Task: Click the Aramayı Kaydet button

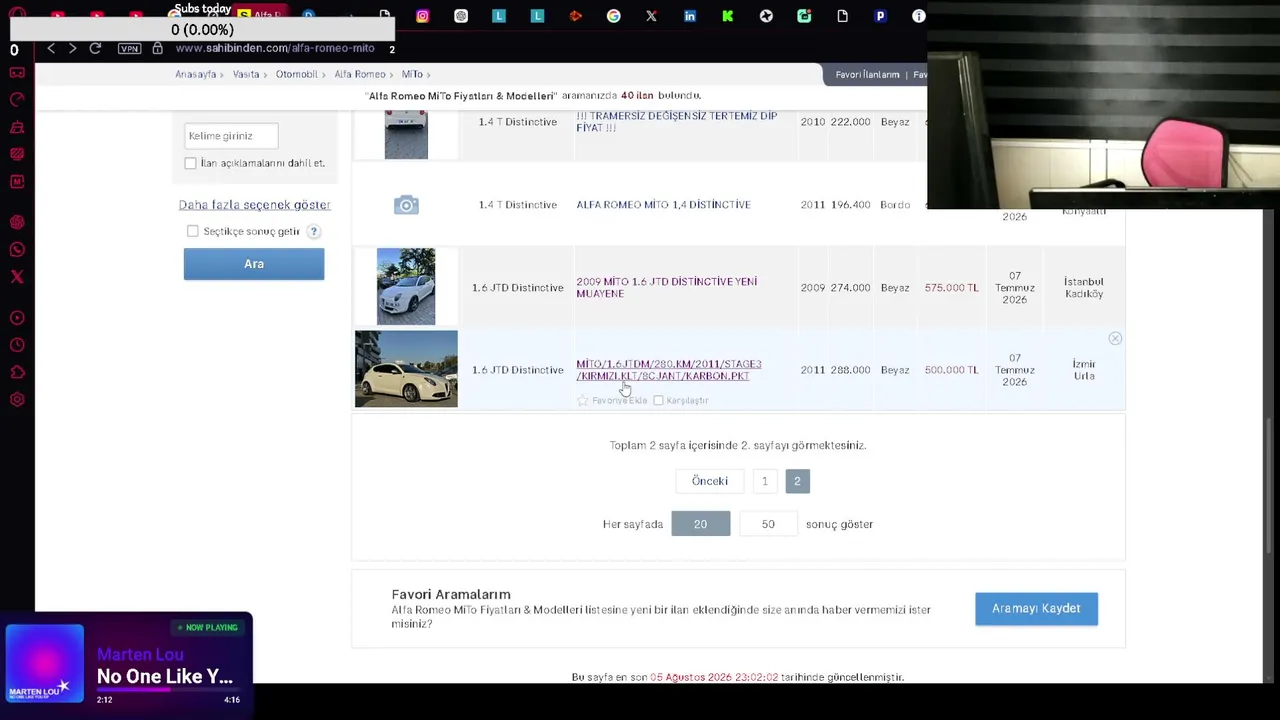Action: [x=1036, y=609]
